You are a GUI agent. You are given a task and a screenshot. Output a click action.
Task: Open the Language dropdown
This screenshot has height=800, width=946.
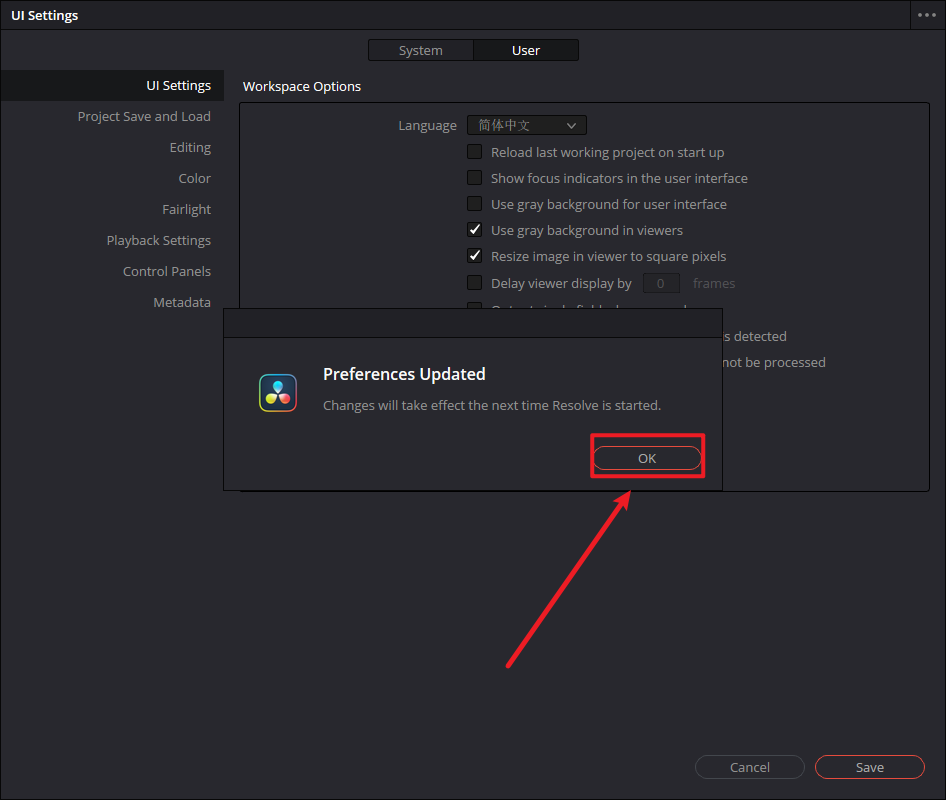click(527, 125)
